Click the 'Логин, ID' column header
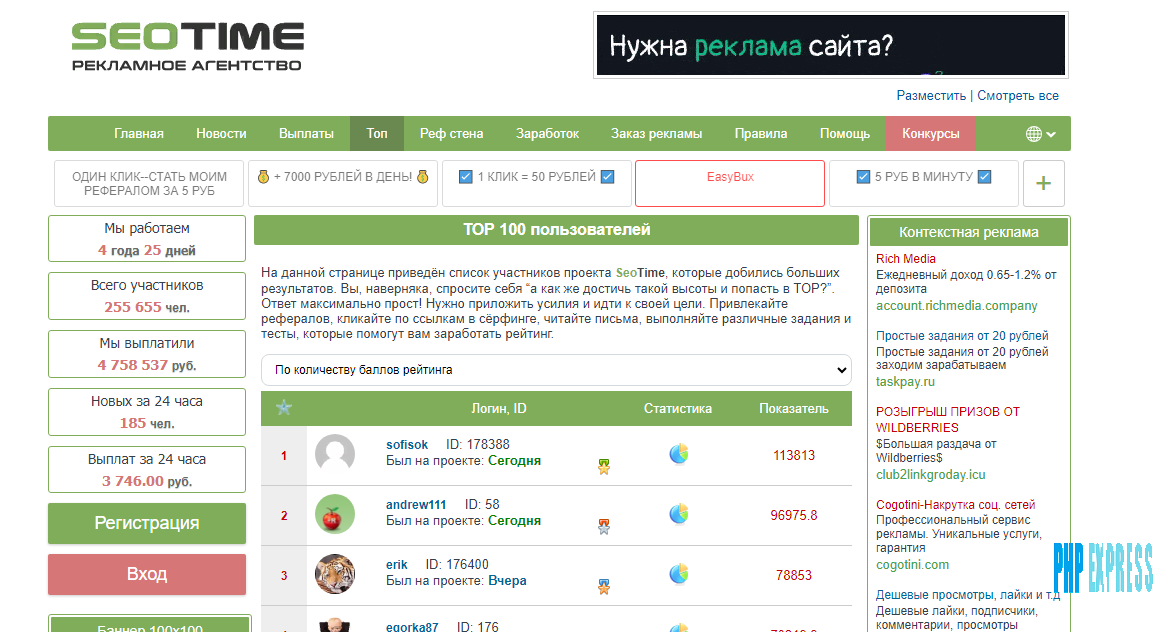The image size is (1174, 632). coord(499,409)
